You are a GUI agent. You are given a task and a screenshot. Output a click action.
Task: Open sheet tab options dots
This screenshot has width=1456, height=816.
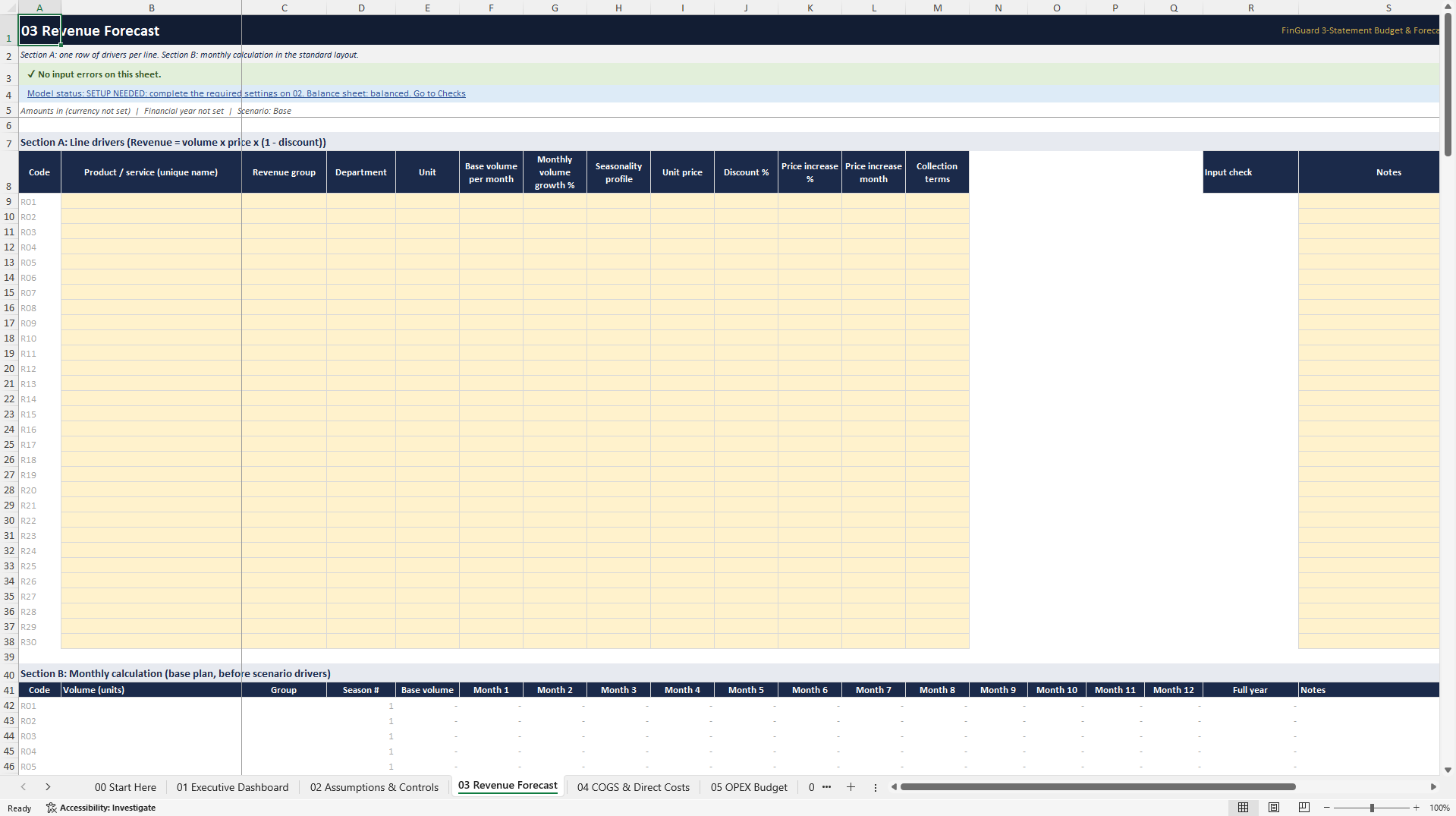pos(875,787)
